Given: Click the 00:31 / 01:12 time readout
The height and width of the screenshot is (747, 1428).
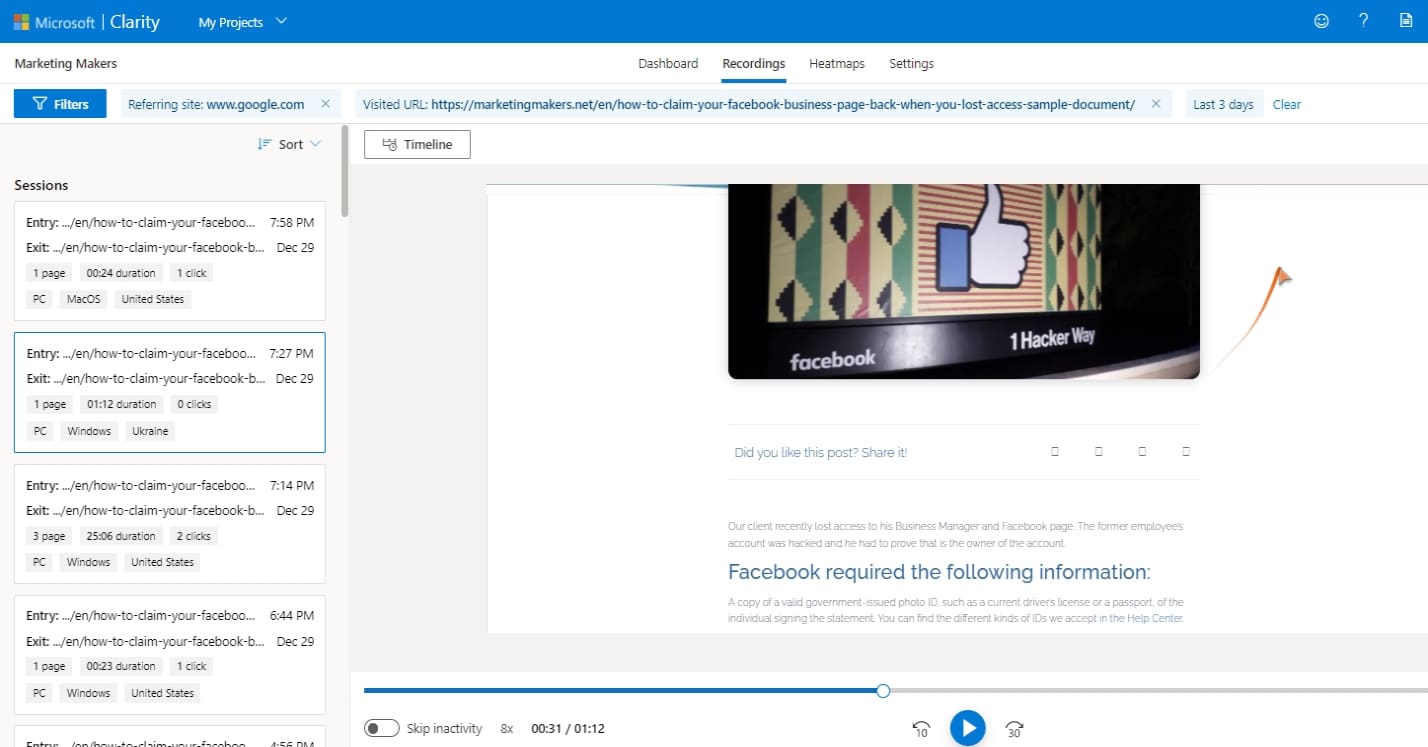Looking at the screenshot, I should click(x=568, y=728).
